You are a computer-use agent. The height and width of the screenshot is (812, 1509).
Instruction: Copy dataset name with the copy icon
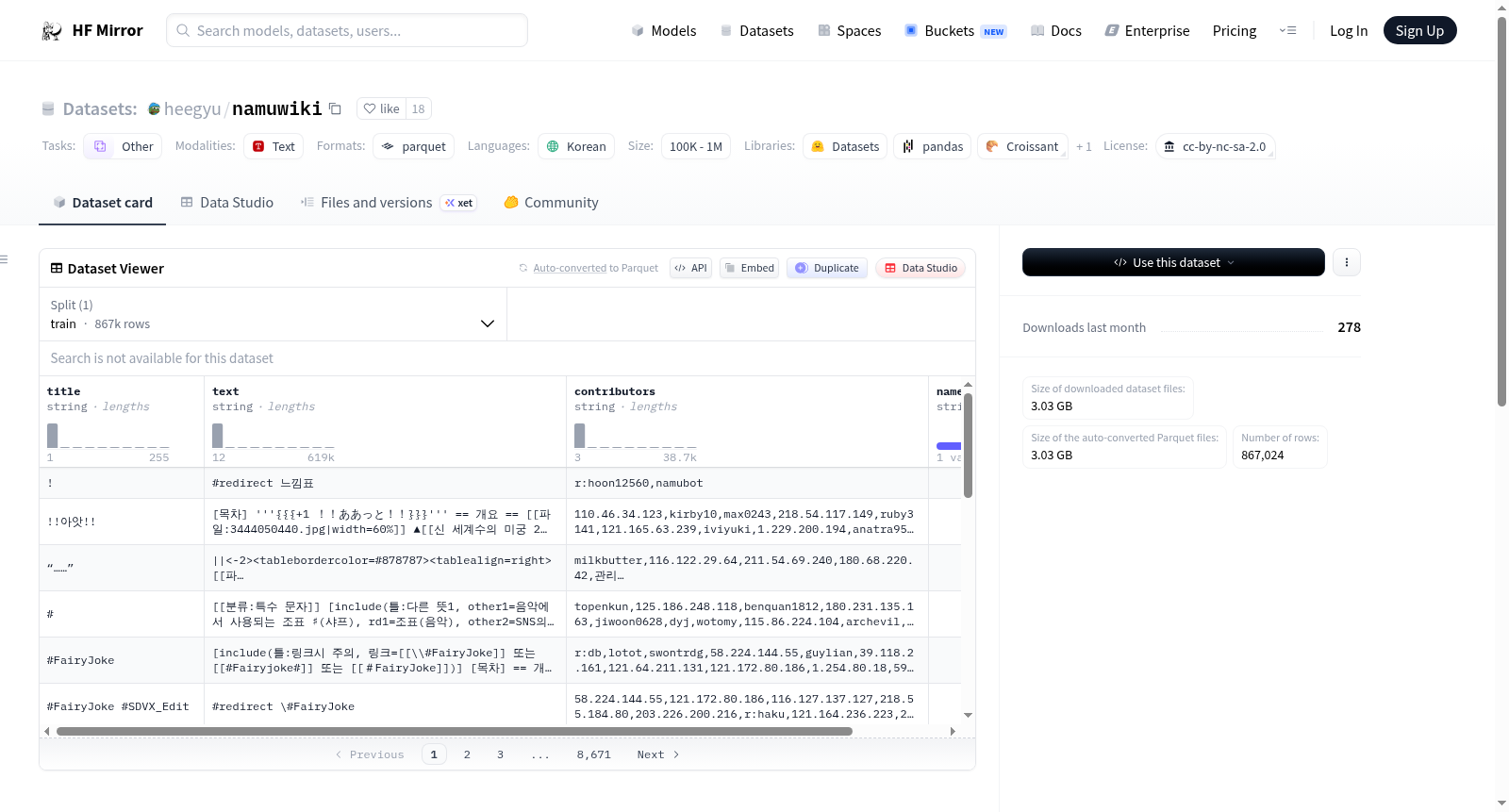click(335, 108)
